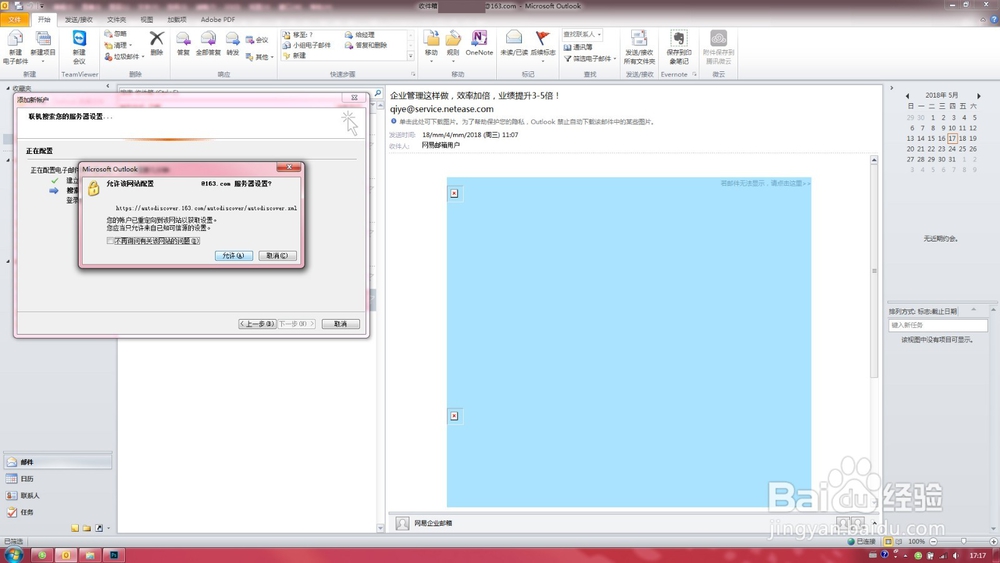The height and width of the screenshot is (563, 1000).
Task: Open the 新建项目 ribbon button
Action: (43, 47)
